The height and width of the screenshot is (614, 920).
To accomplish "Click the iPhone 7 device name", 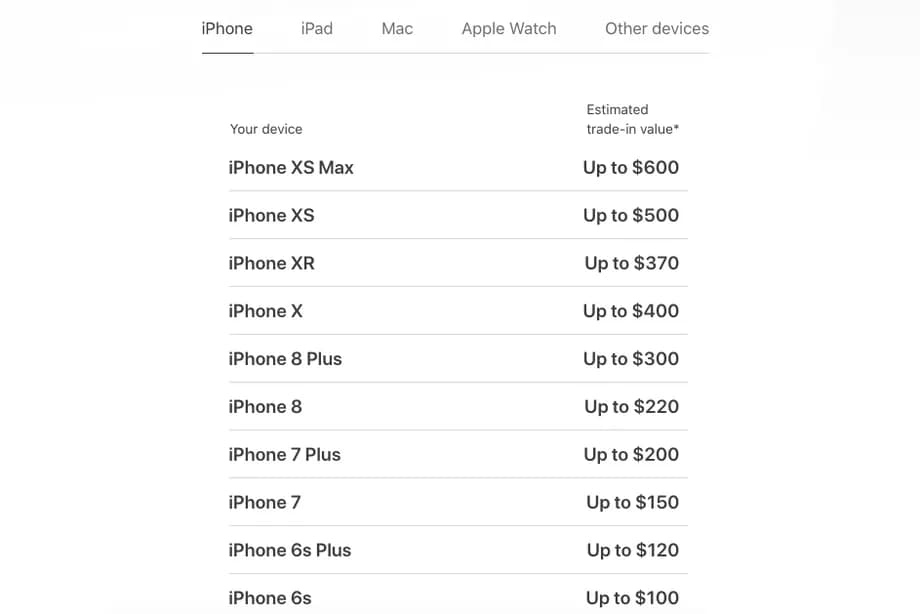I will tap(264, 503).
